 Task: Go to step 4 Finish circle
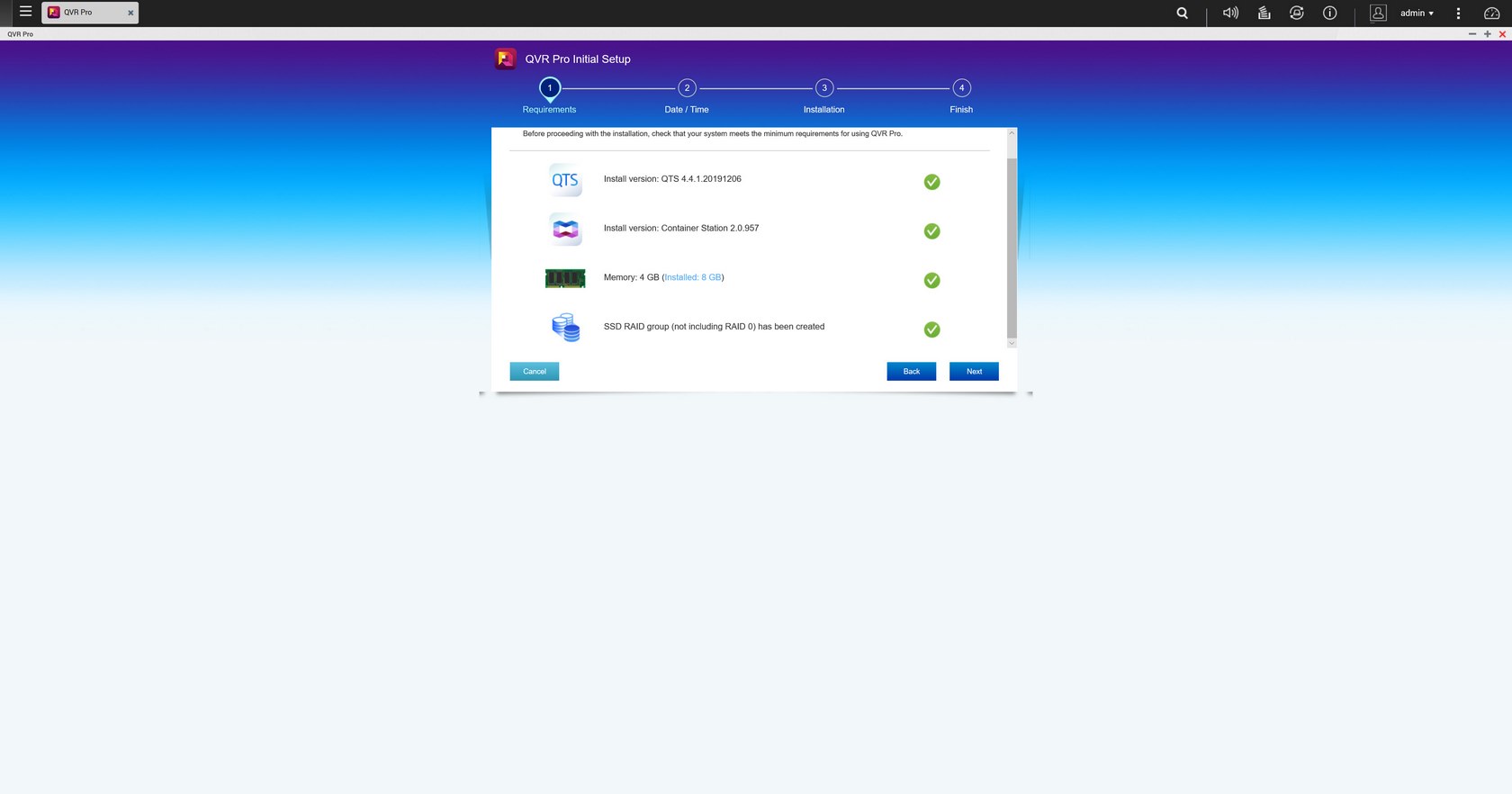point(961,87)
